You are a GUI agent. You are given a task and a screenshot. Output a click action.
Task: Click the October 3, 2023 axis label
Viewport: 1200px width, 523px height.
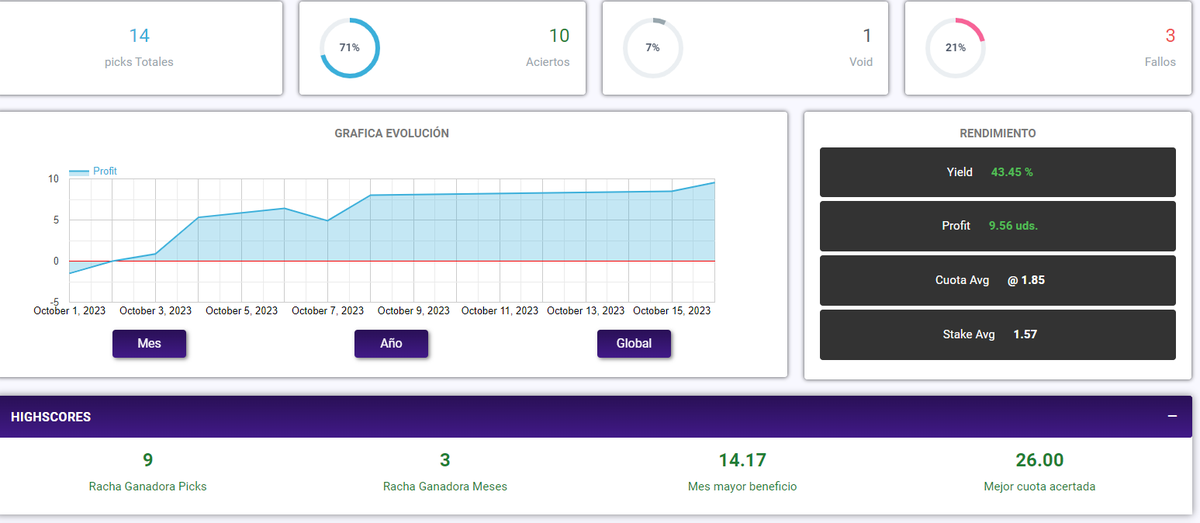point(155,311)
